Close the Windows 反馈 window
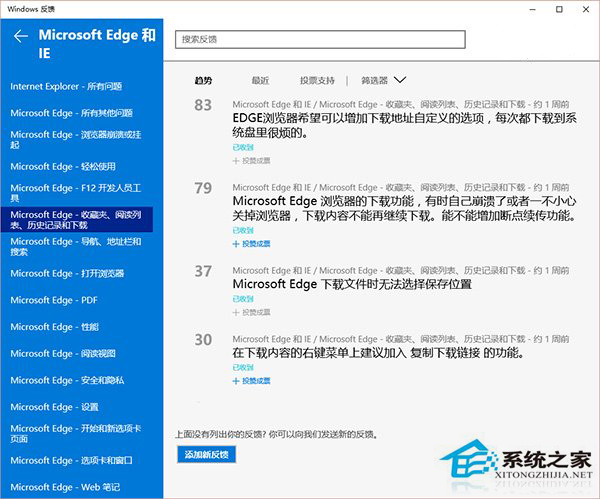Screen dimensions: 600x499 click(586, 9)
